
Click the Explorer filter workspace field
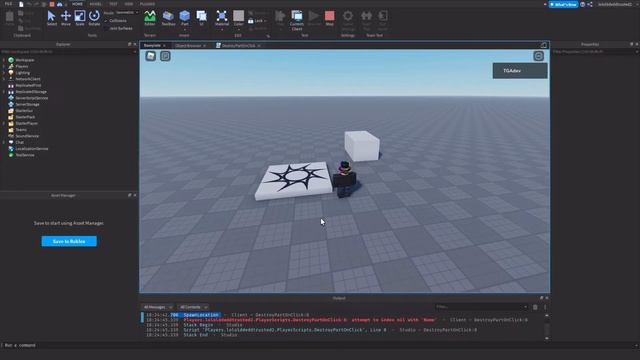click(69, 52)
